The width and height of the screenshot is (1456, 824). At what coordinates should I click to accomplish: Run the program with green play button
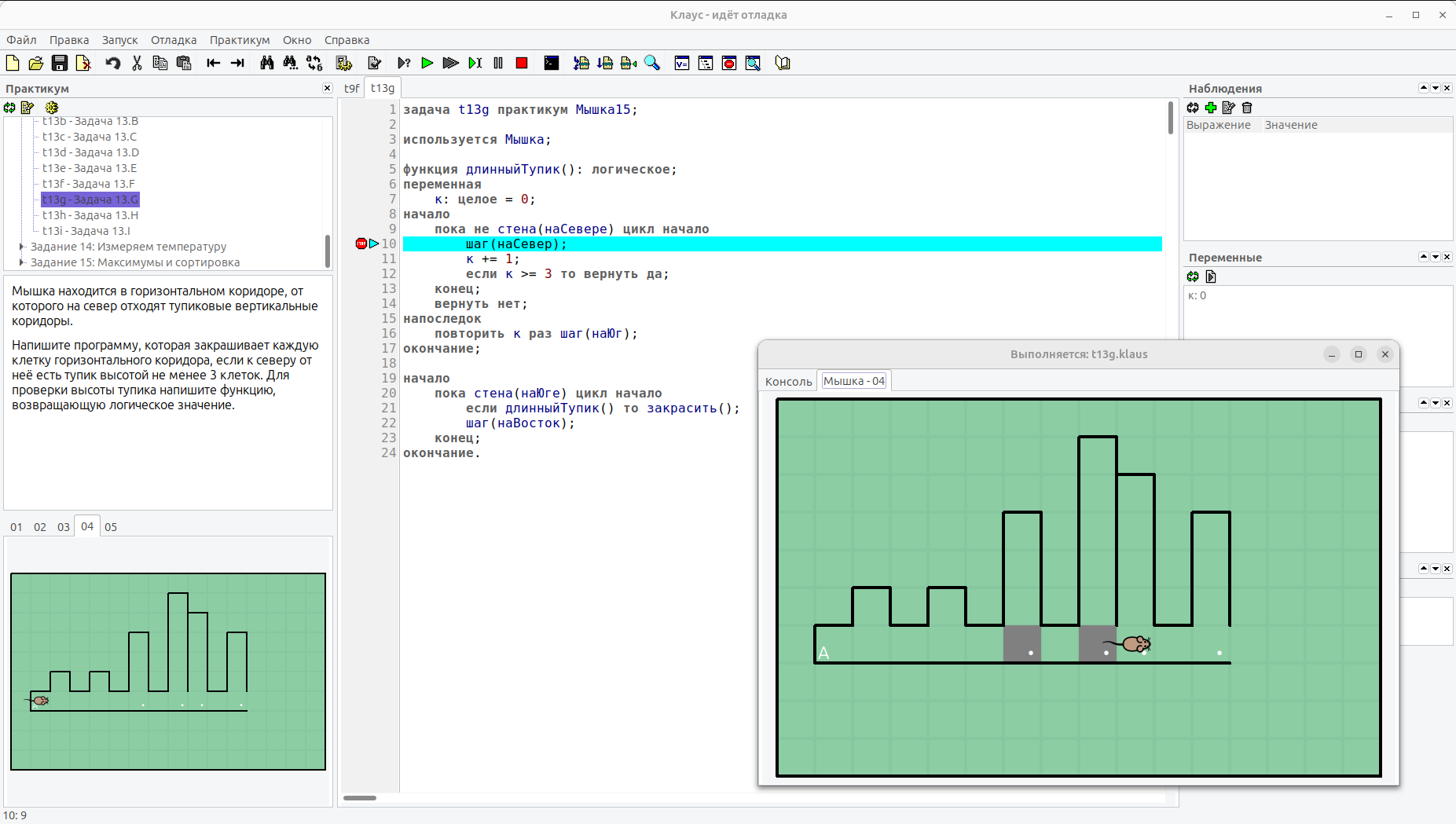[427, 63]
